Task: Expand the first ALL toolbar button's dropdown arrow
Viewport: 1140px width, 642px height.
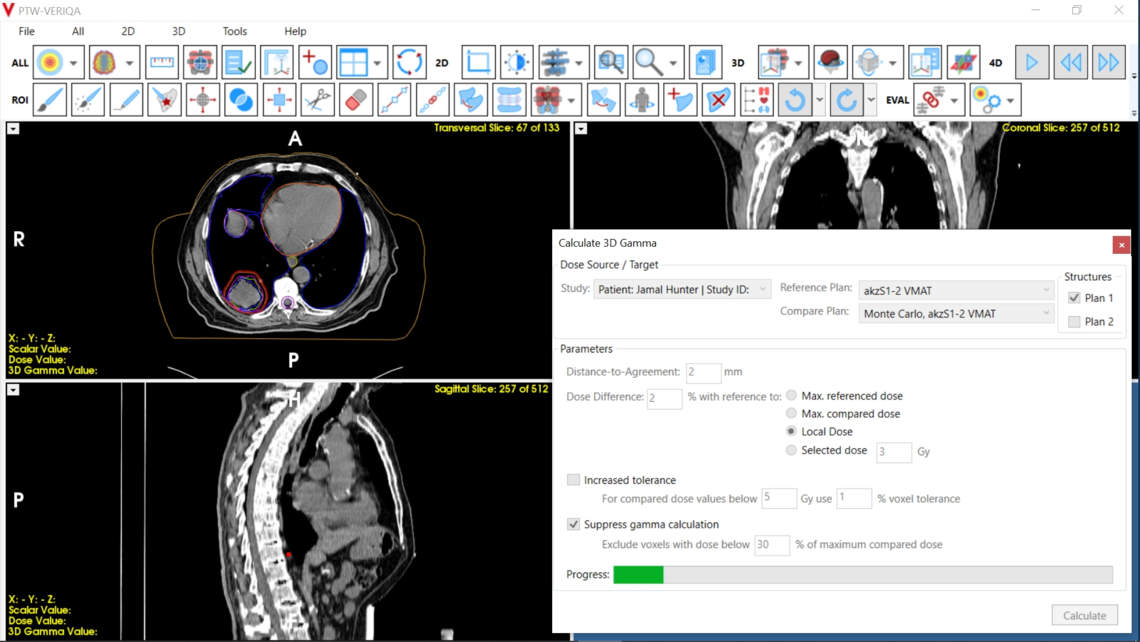Action: point(73,61)
